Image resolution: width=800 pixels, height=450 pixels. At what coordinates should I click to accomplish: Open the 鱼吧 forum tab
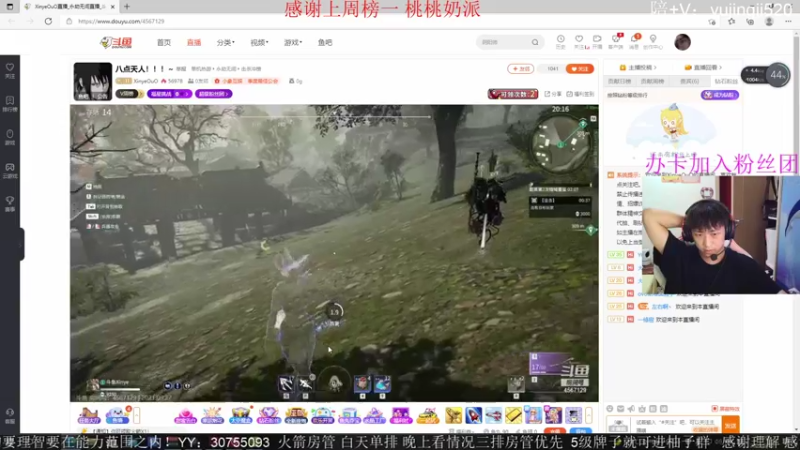[325, 42]
